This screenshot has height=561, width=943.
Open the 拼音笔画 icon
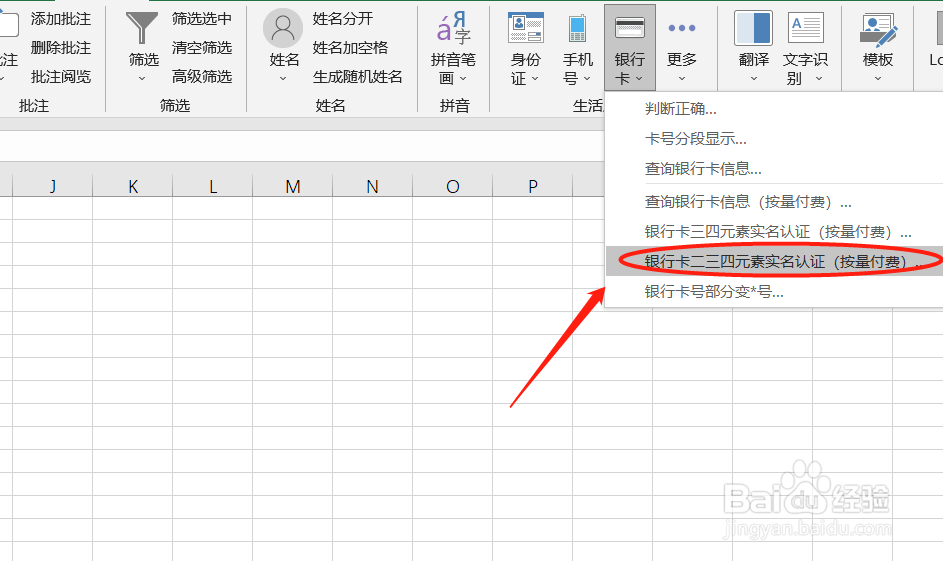(453, 28)
